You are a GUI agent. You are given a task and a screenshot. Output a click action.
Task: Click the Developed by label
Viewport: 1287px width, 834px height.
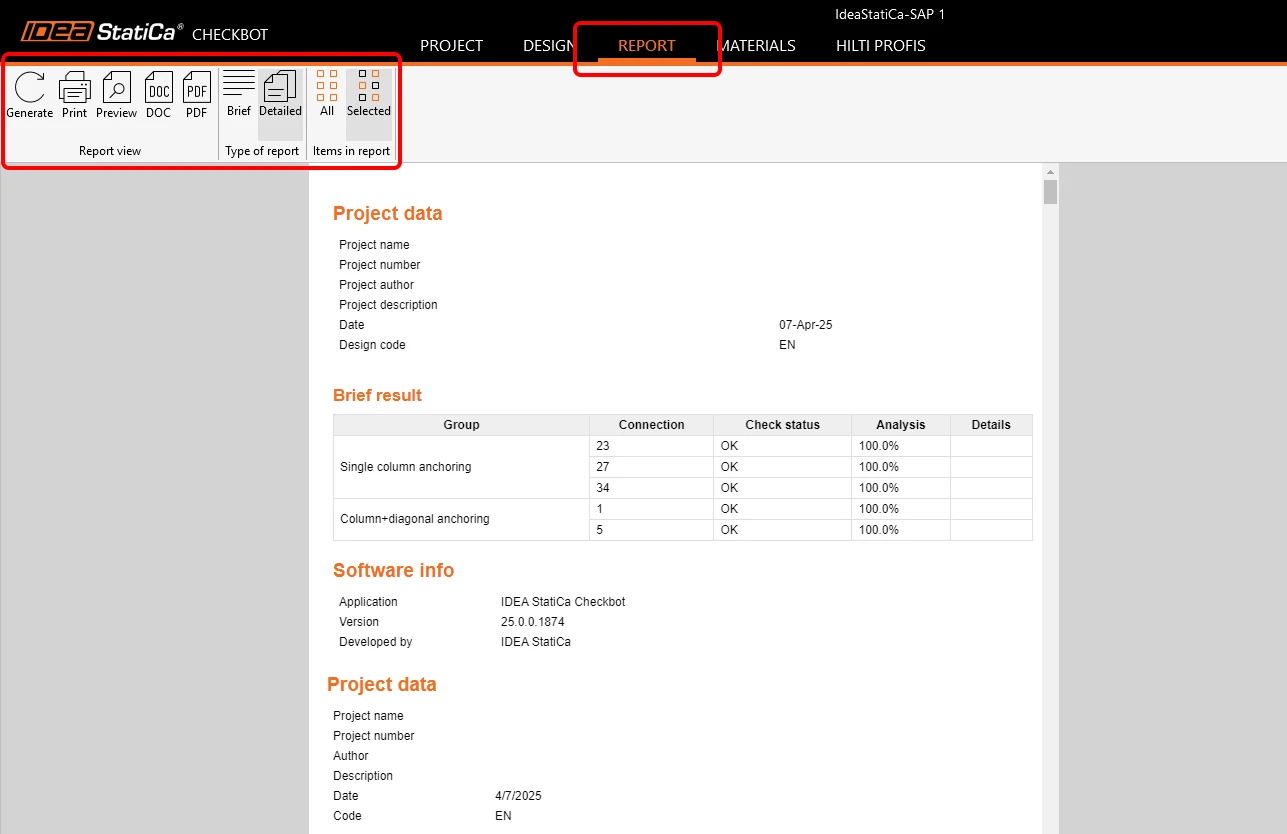point(375,642)
